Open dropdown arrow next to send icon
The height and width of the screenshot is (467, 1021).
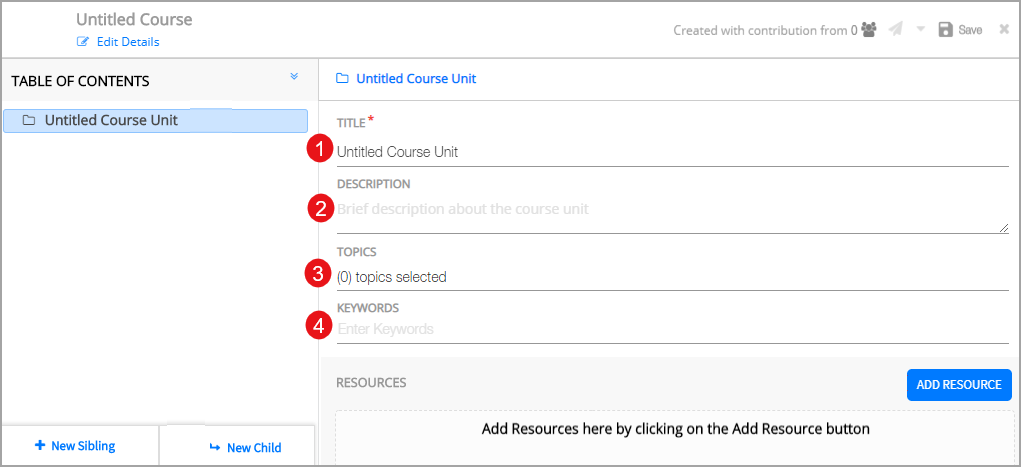(x=921, y=30)
